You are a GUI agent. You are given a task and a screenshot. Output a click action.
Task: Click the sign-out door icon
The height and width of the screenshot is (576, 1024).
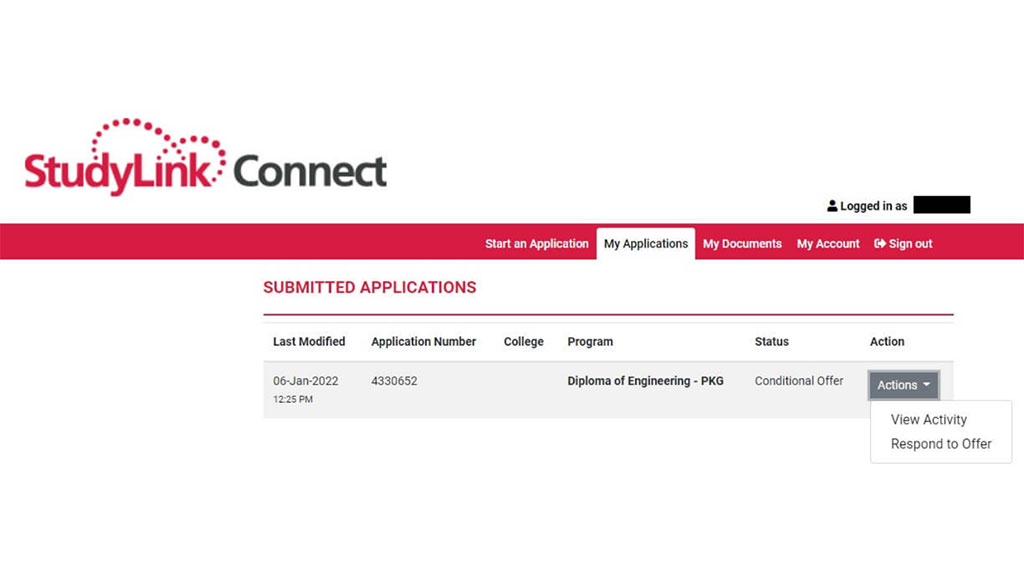[878, 243]
